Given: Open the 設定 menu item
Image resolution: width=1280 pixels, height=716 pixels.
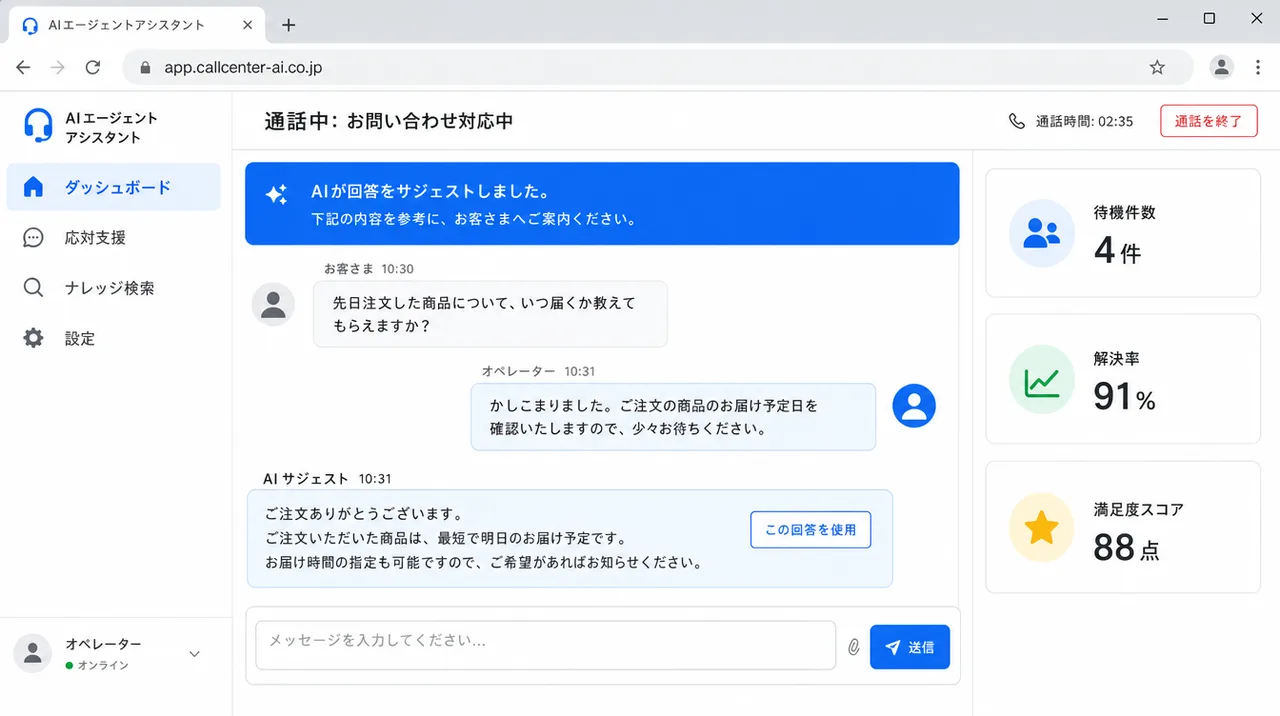Looking at the screenshot, I should pyautogui.click(x=113, y=339).
